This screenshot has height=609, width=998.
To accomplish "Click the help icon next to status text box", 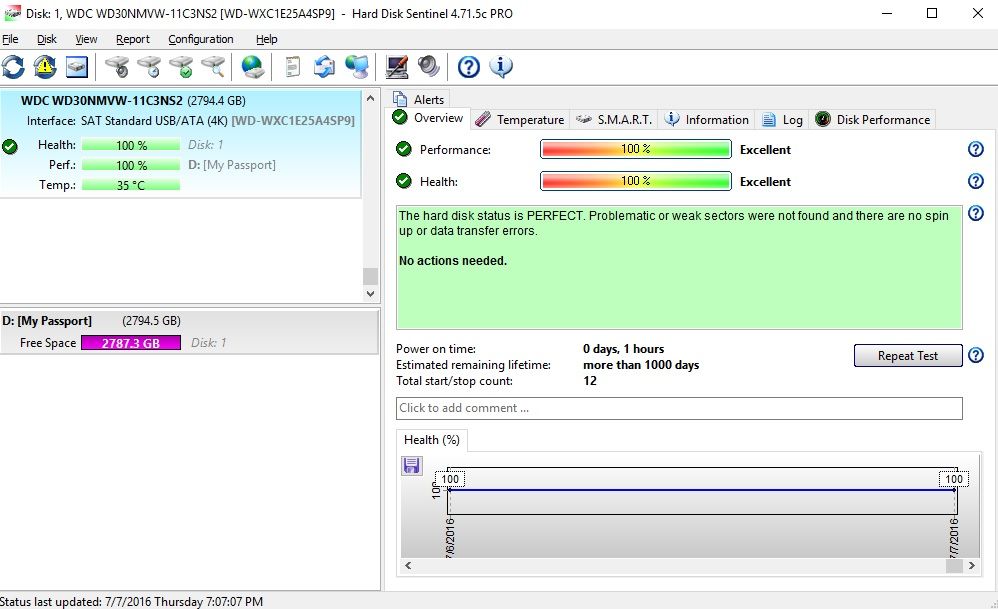I will pyautogui.click(x=976, y=213).
